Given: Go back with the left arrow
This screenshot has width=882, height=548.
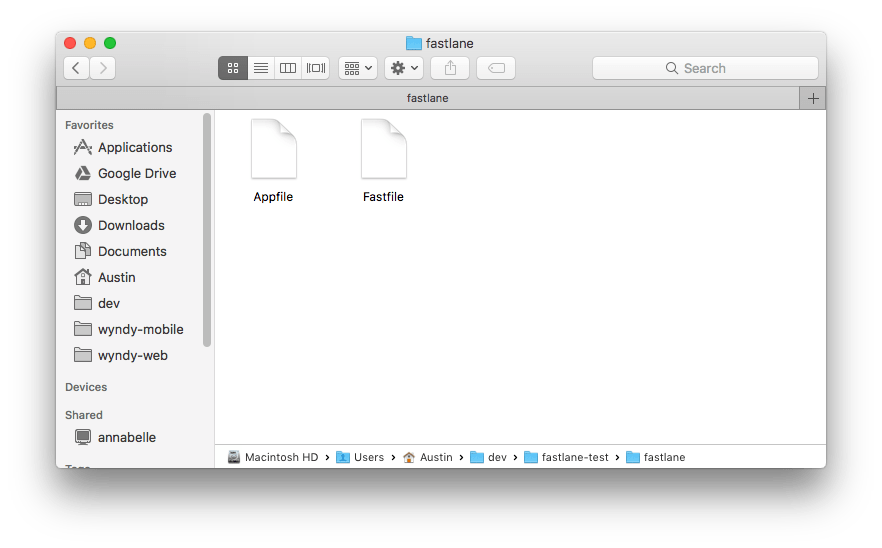Looking at the screenshot, I should point(77,68).
